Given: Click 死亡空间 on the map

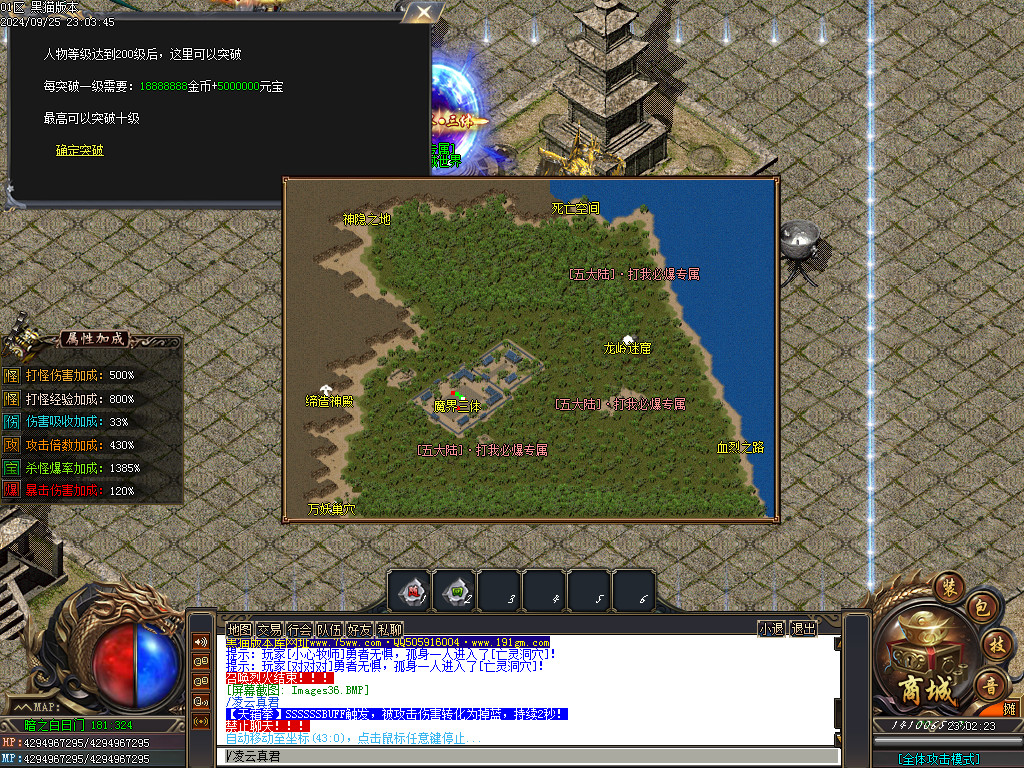Looking at the screenshot, I should pos(575,208).
